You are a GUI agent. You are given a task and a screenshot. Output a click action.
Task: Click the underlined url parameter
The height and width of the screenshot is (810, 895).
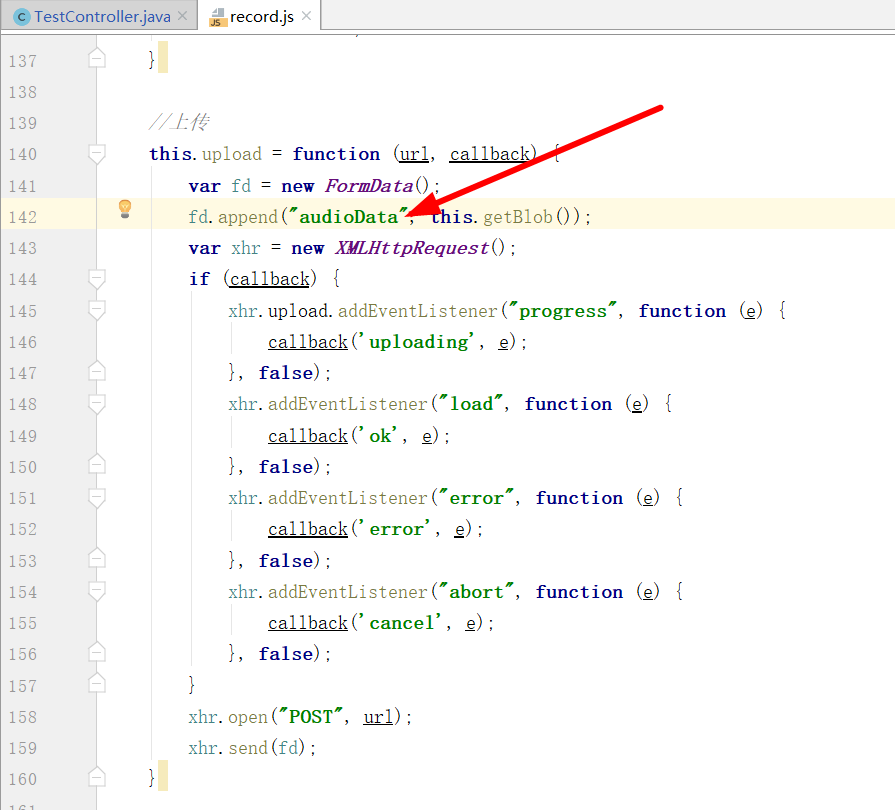click(413, 154)
